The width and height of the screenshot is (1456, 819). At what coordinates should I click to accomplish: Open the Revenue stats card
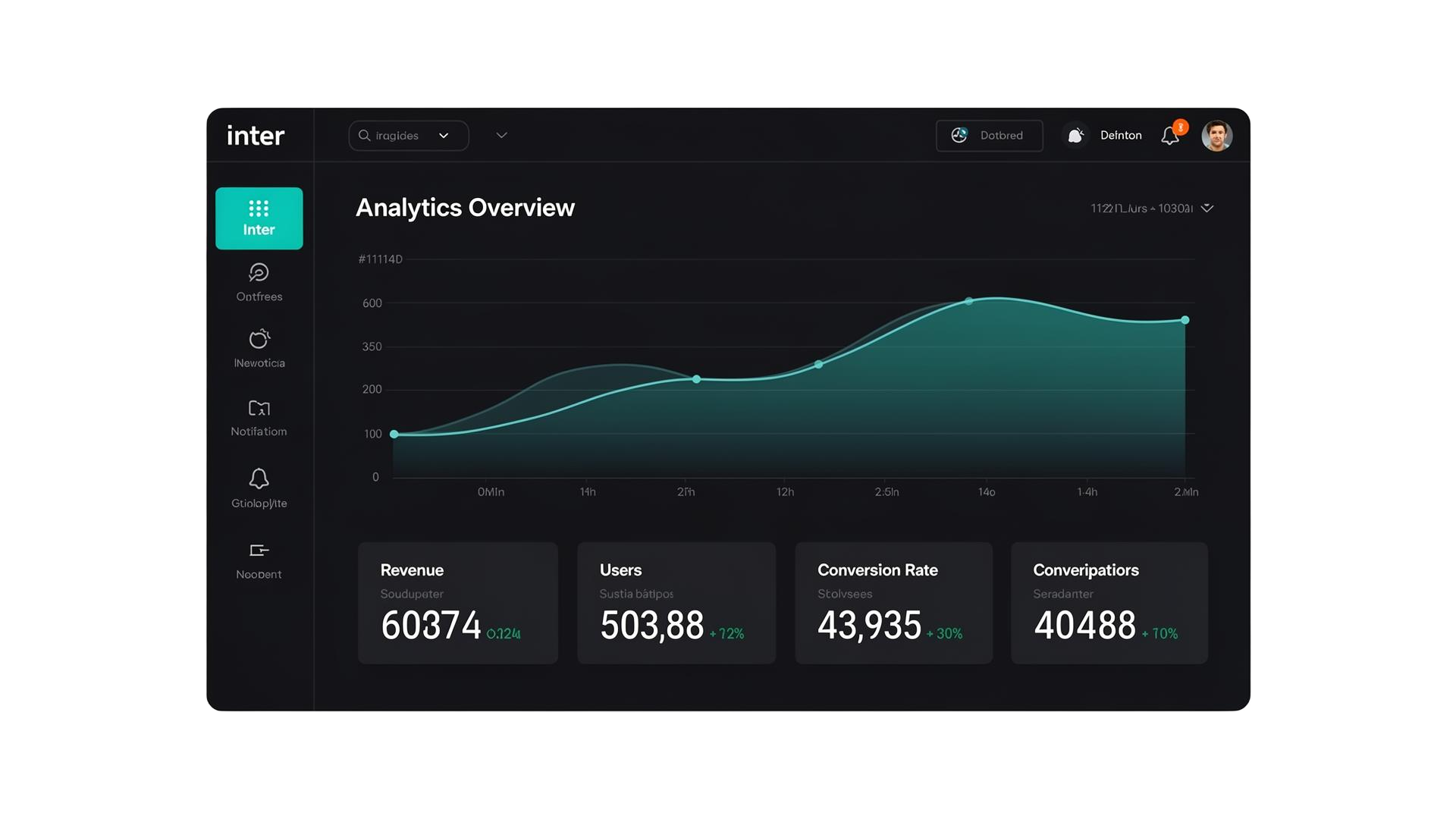point(457,603)
